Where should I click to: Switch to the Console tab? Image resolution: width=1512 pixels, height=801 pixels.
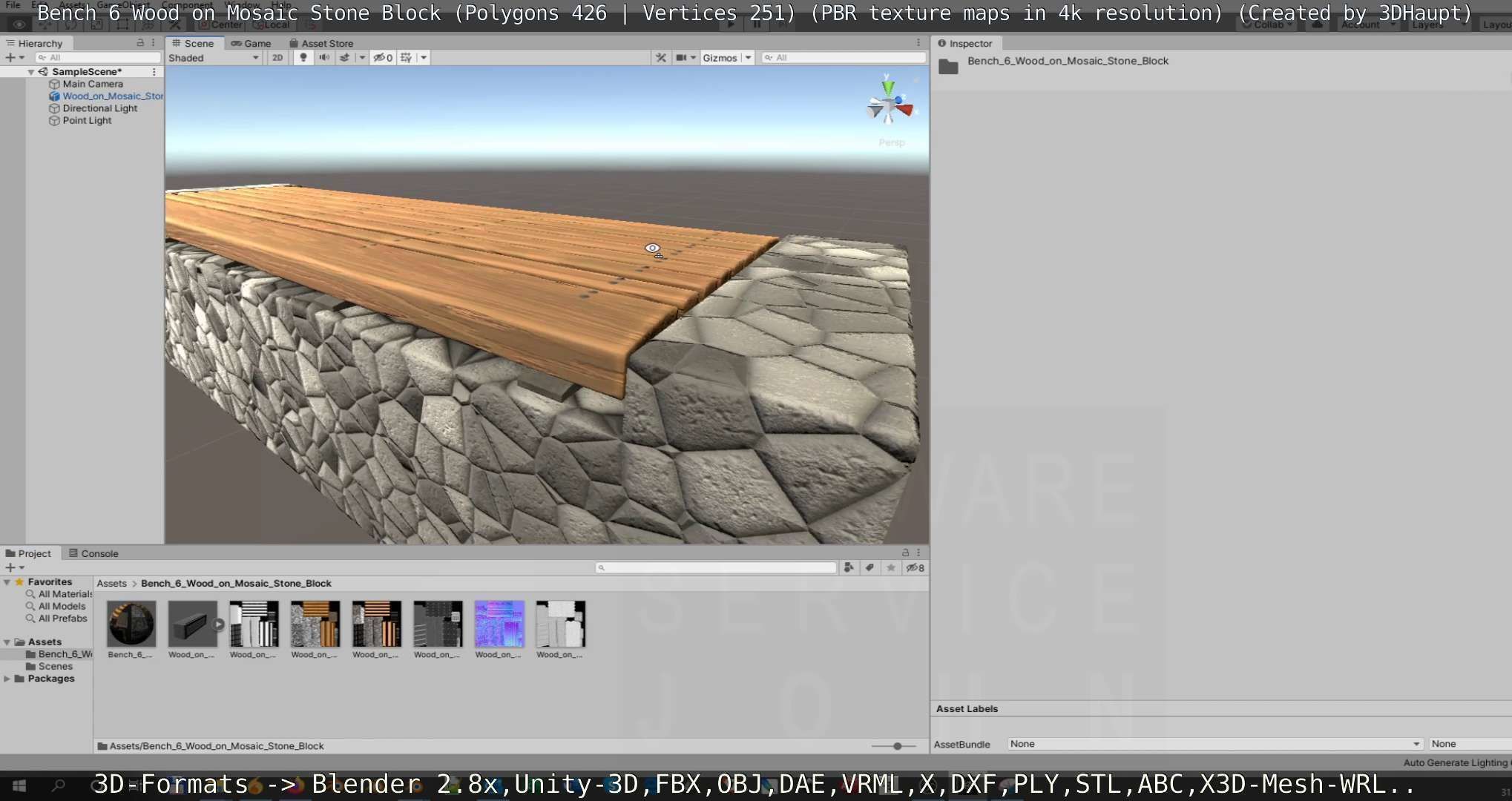pyautogui.click(x=93, y=553)
